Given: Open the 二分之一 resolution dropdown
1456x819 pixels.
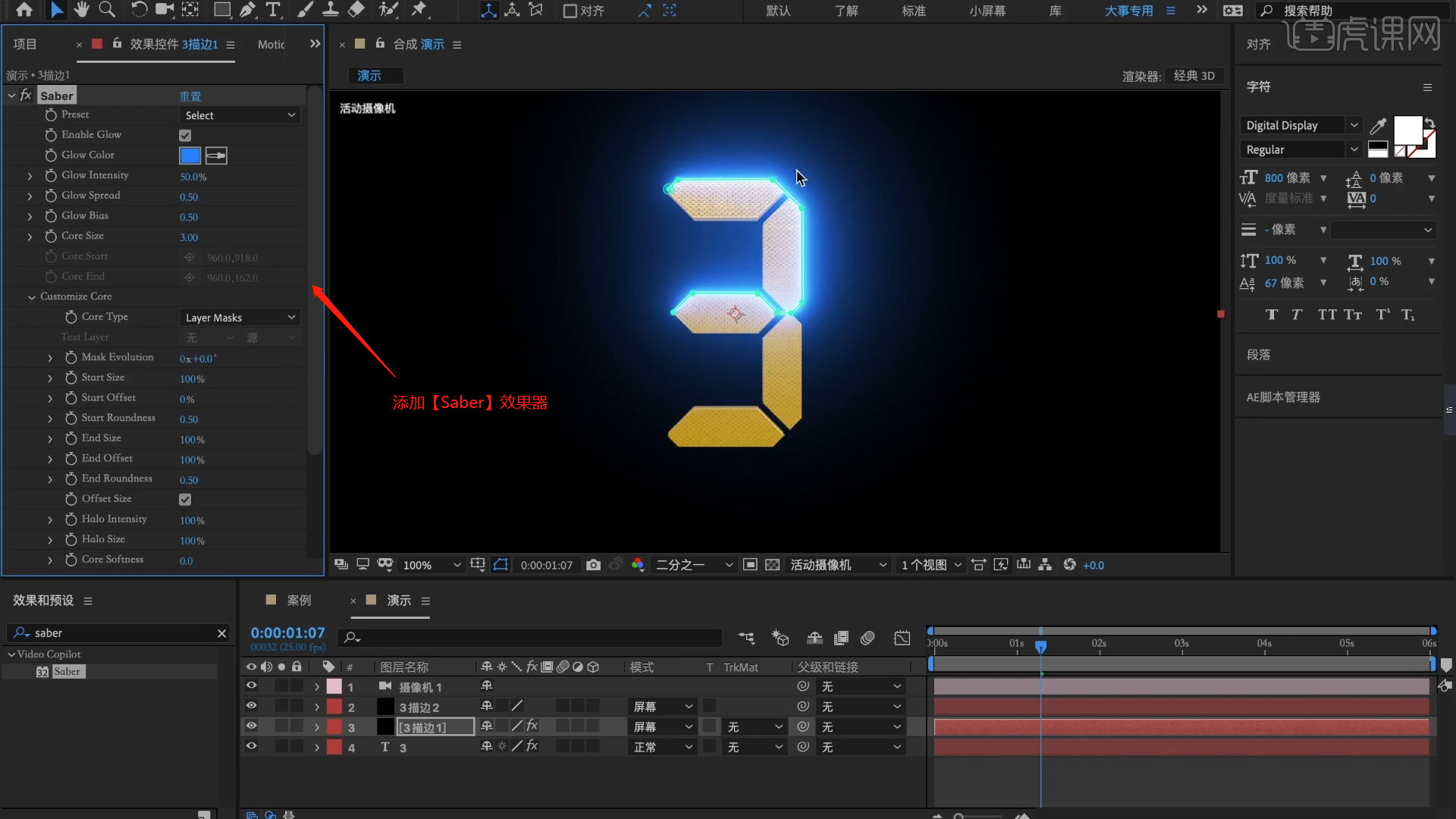Looking at the screenshot, I should click(695, 565).
